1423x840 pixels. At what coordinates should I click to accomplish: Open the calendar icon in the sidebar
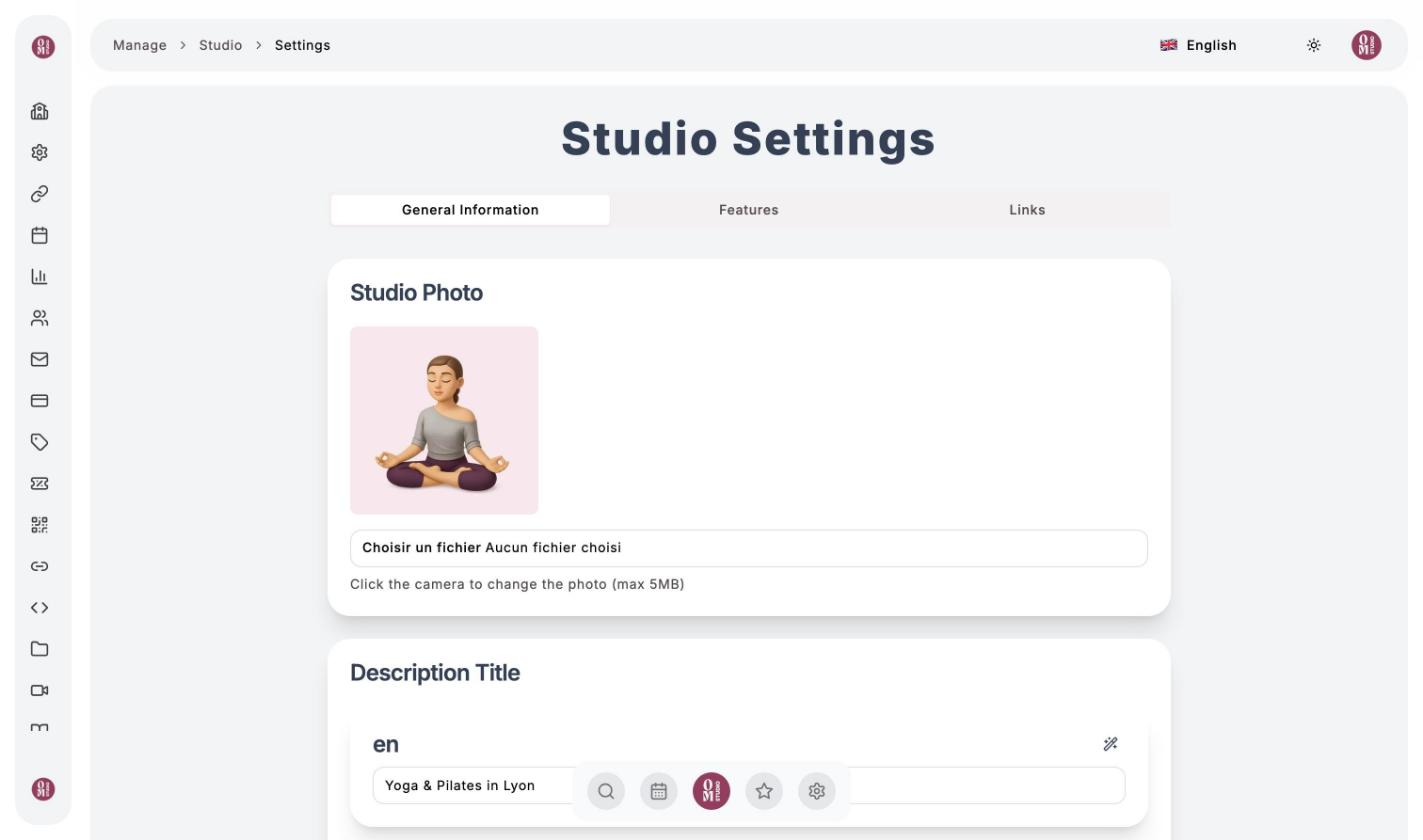[x=40, y=235]
